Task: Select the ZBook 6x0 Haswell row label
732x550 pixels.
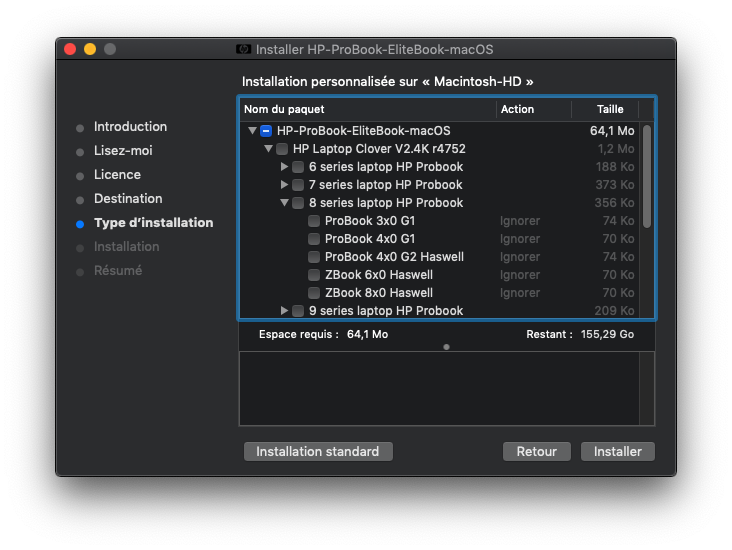Action: 379,275
